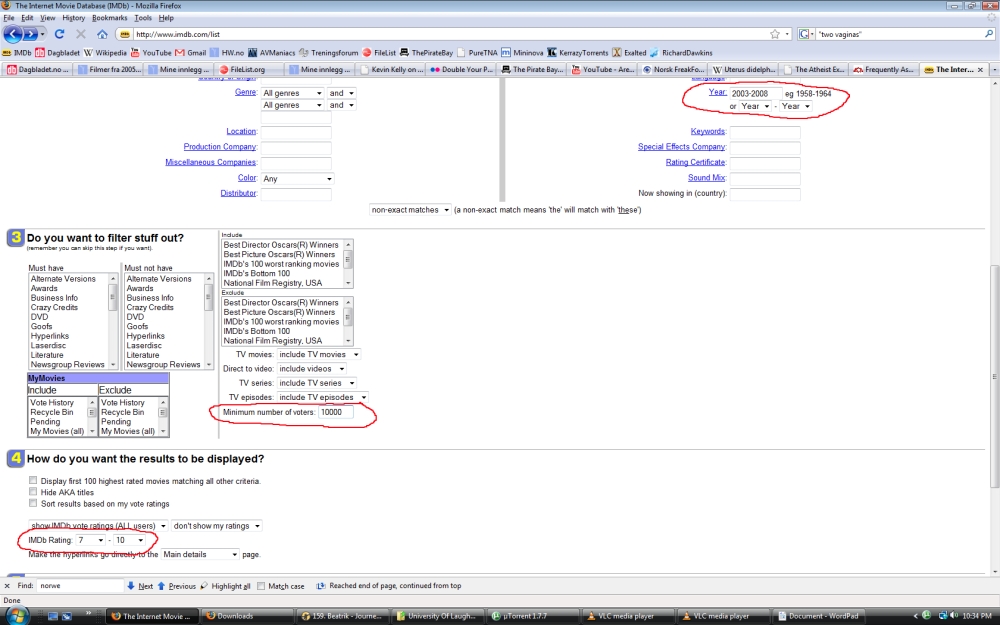
Task: Open the Tools menu
Action: pos(143,18)
